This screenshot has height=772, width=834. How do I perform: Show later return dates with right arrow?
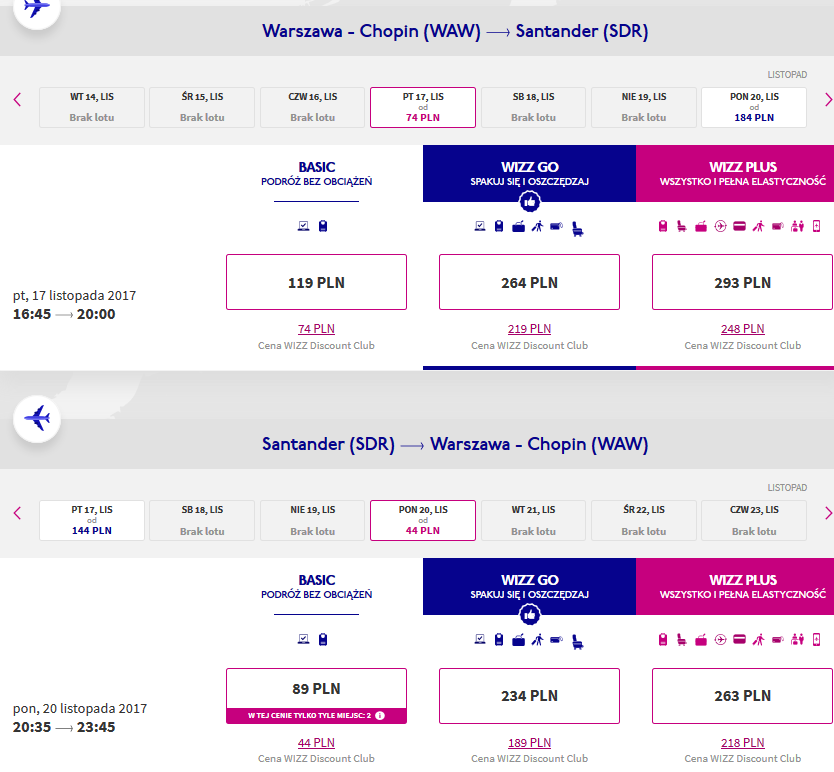pos(828,513)
